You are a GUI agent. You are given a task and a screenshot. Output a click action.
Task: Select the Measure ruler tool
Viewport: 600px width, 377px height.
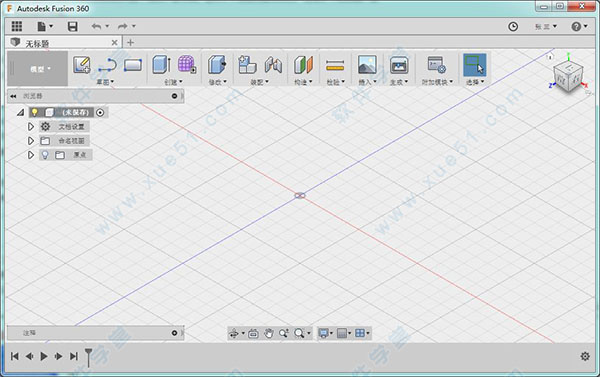click(x=335, y=65)
